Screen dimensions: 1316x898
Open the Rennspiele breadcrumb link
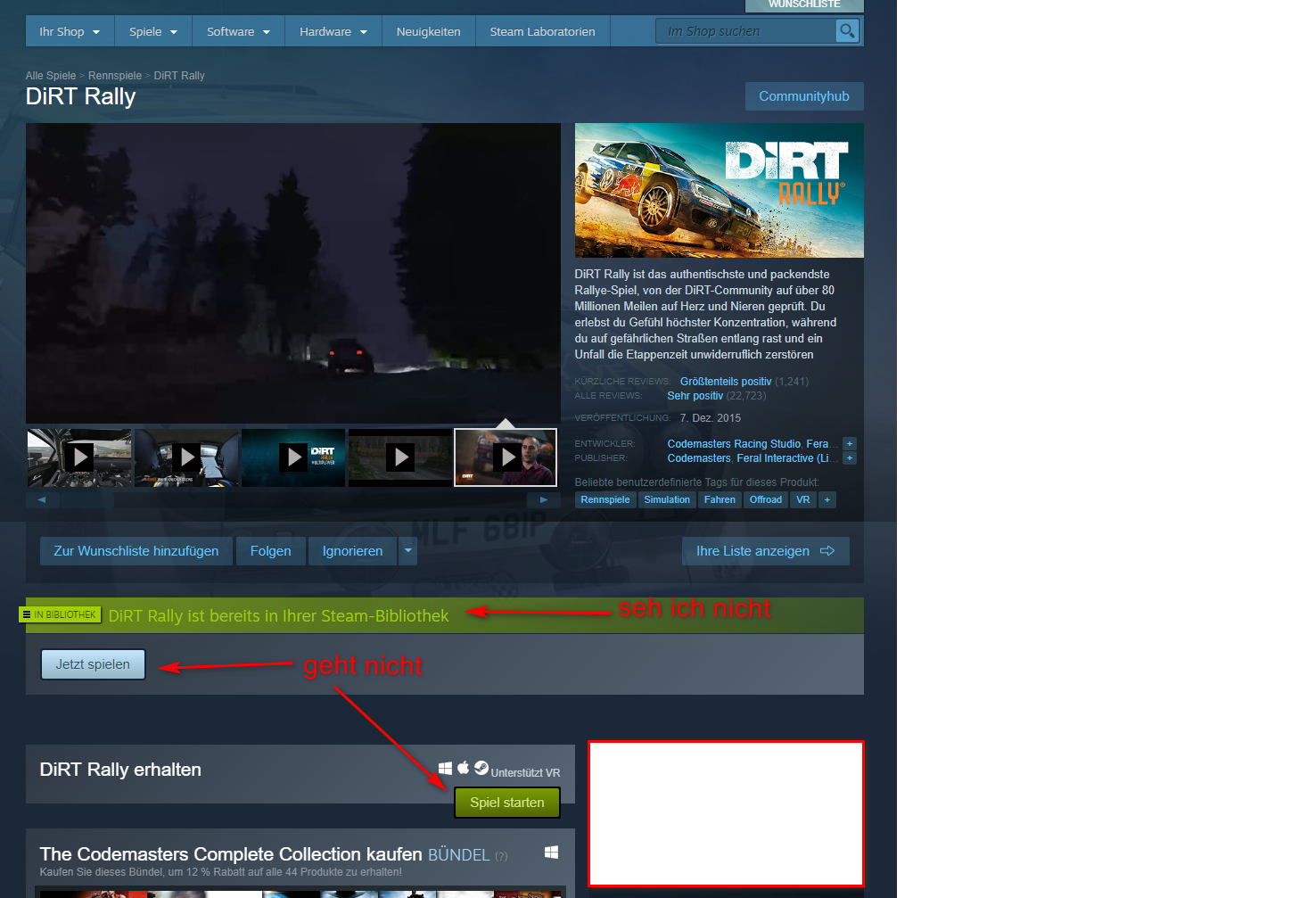pos(115,76)
